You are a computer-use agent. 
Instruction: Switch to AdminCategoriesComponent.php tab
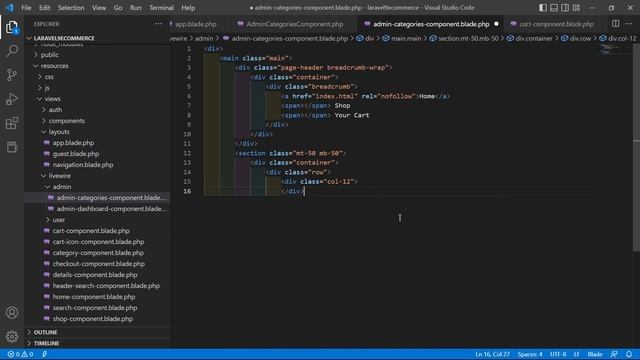295,24
